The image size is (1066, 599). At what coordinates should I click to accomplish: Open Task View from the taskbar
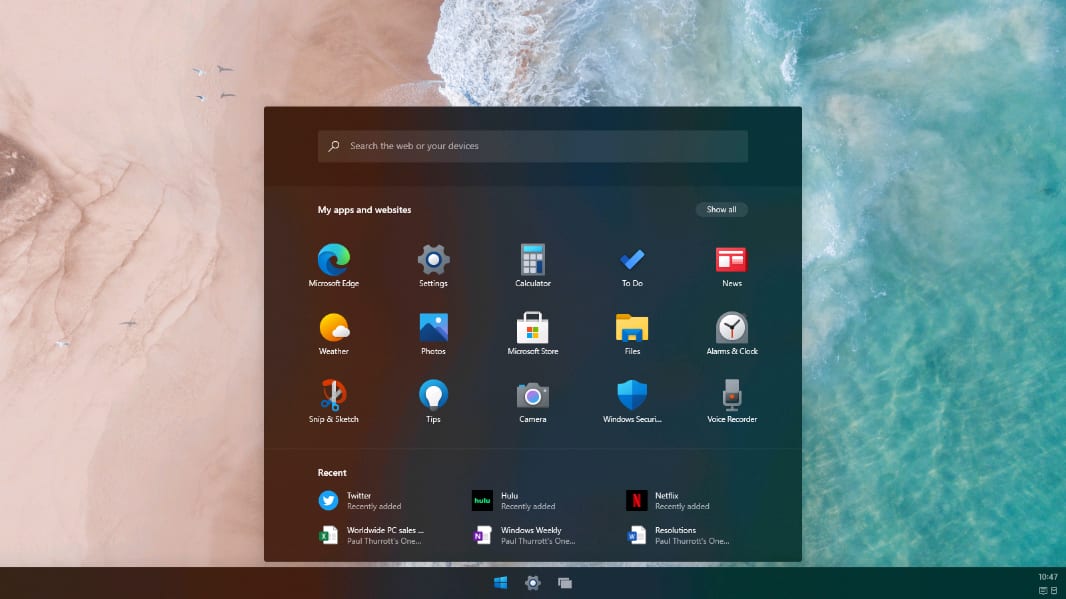coord(565,583)
